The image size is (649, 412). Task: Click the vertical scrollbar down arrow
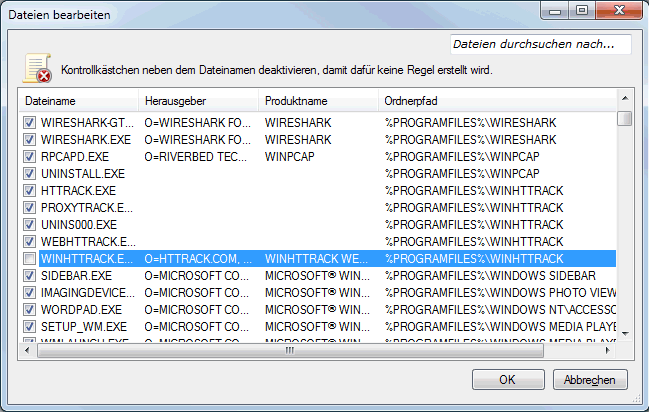point(625,334)
